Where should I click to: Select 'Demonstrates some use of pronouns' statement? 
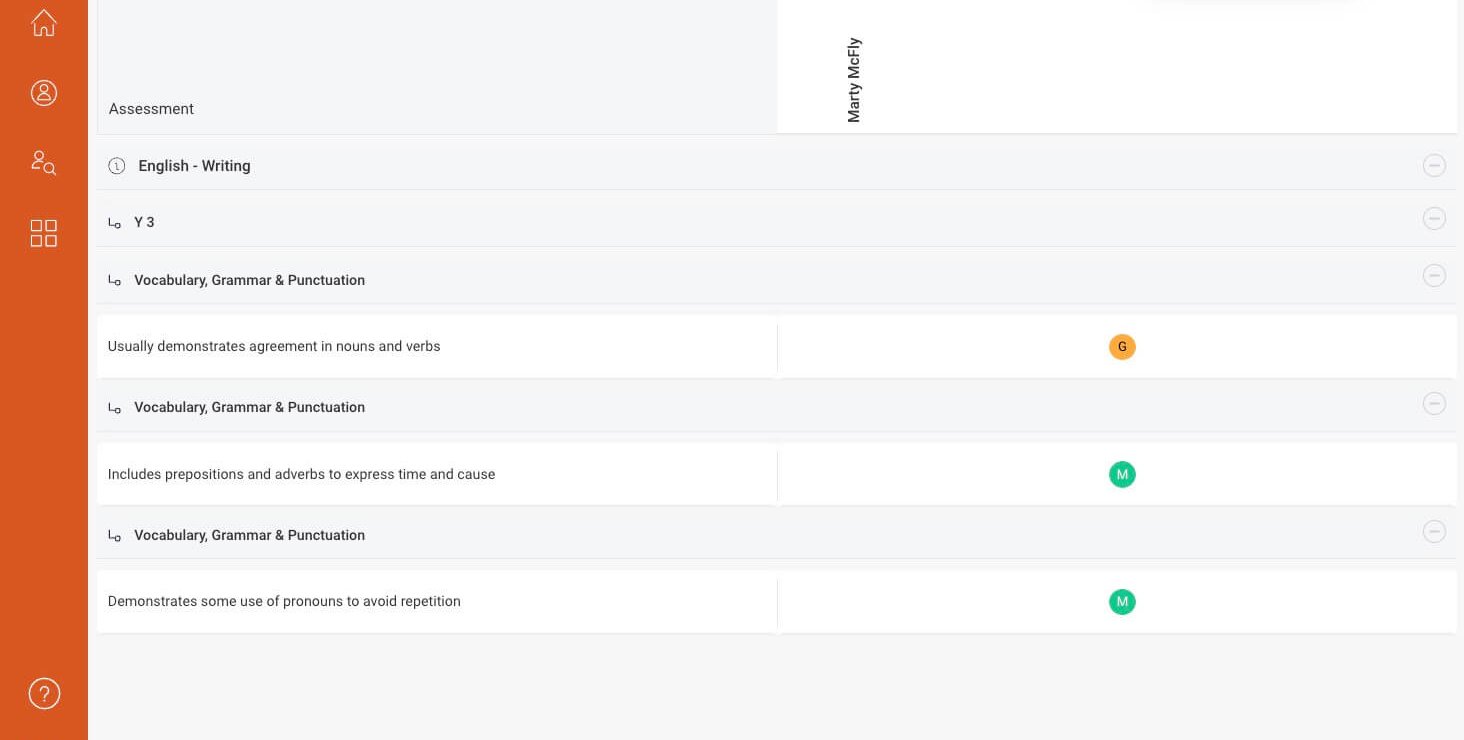pos(284,601)
